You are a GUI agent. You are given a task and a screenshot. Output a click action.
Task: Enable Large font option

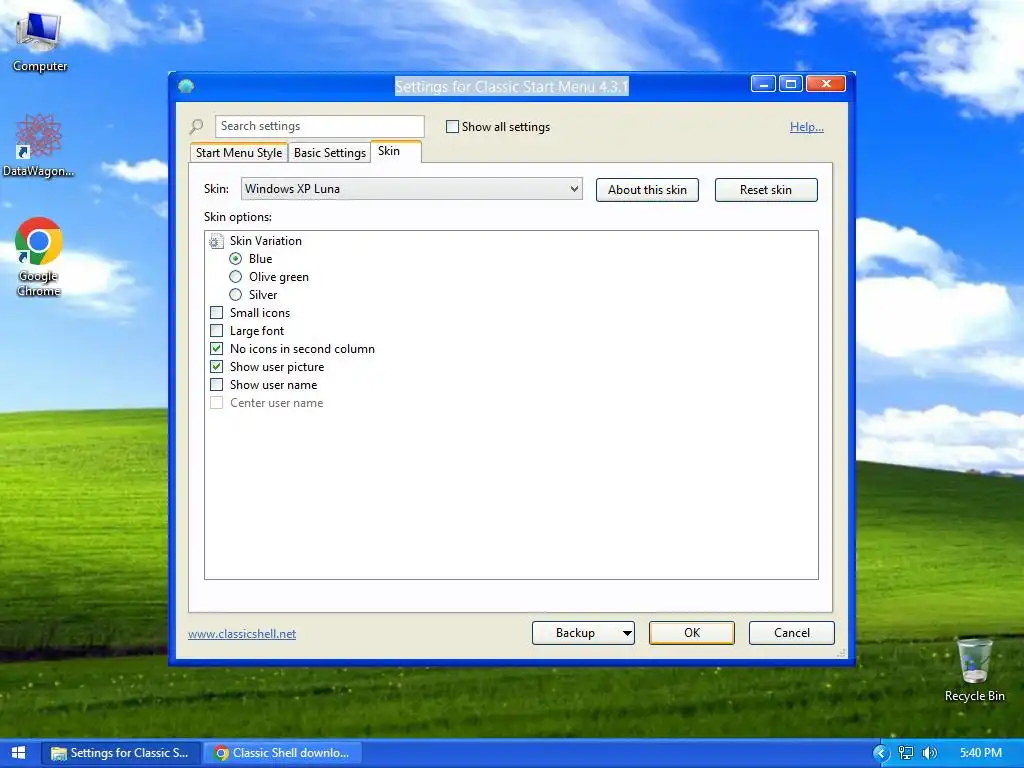[x=217, y=330]
